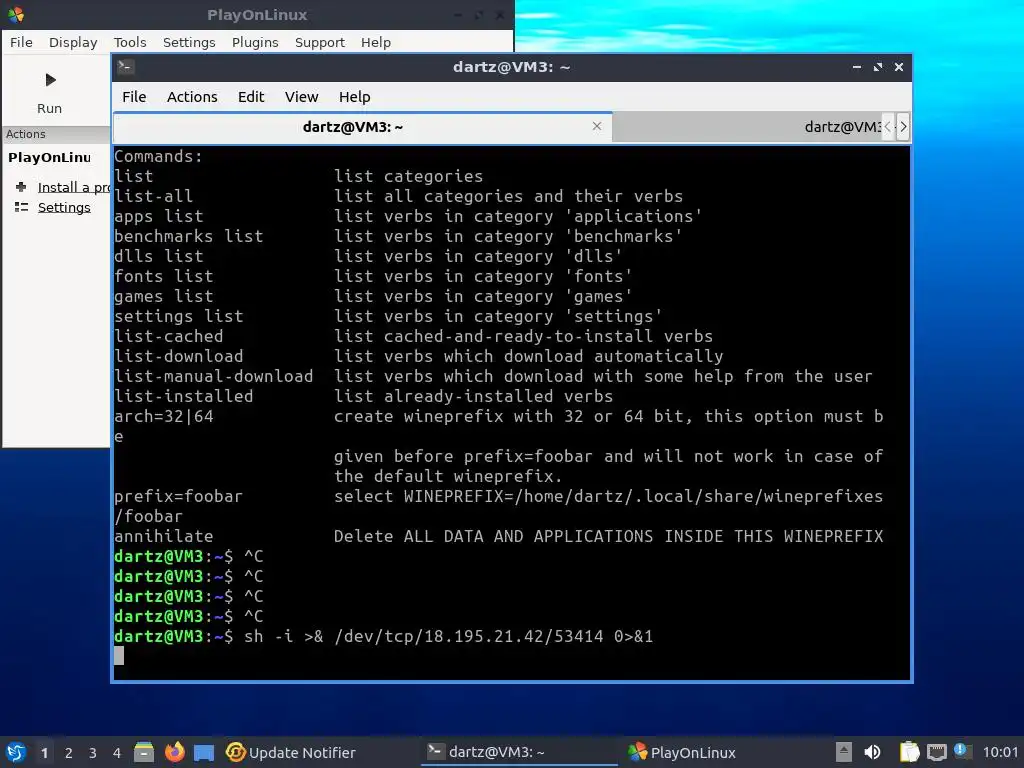Open PlayOnLinux File menu
This screenshot has height=768, width=1024.
pos(21,42)
